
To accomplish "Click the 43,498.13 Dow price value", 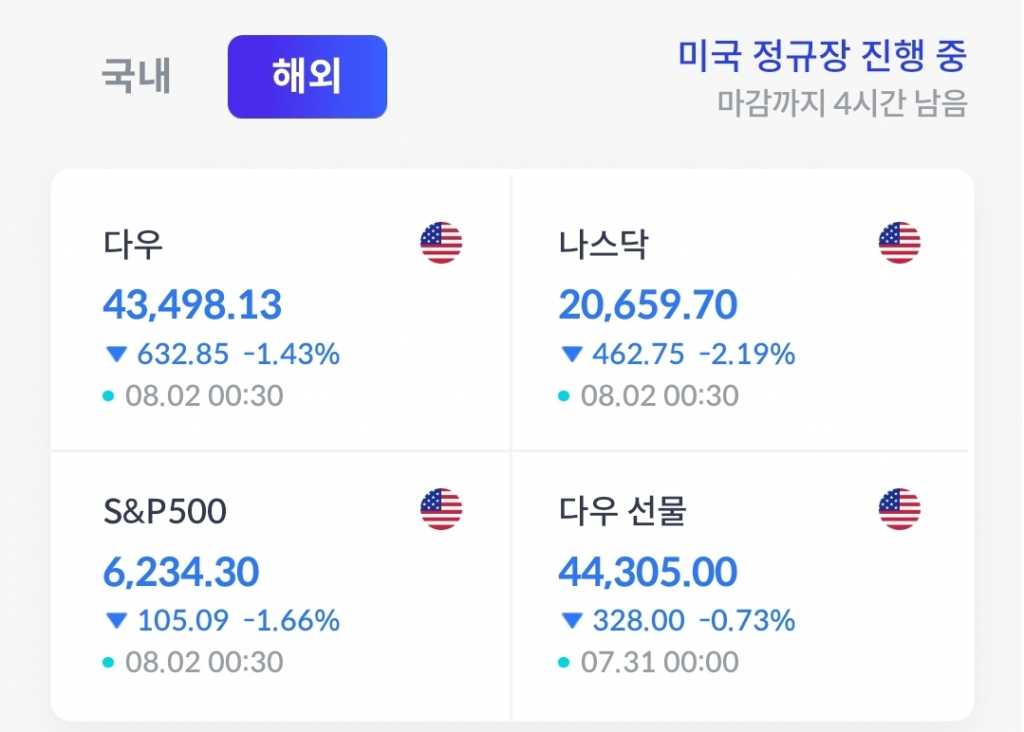I will (x=192, y=305).
